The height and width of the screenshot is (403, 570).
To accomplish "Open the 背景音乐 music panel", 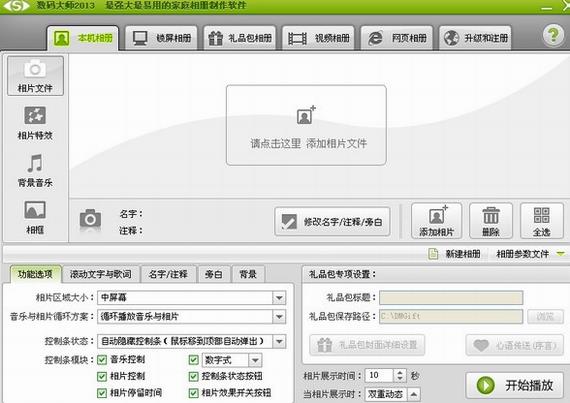I will click(x=35, y=170).
